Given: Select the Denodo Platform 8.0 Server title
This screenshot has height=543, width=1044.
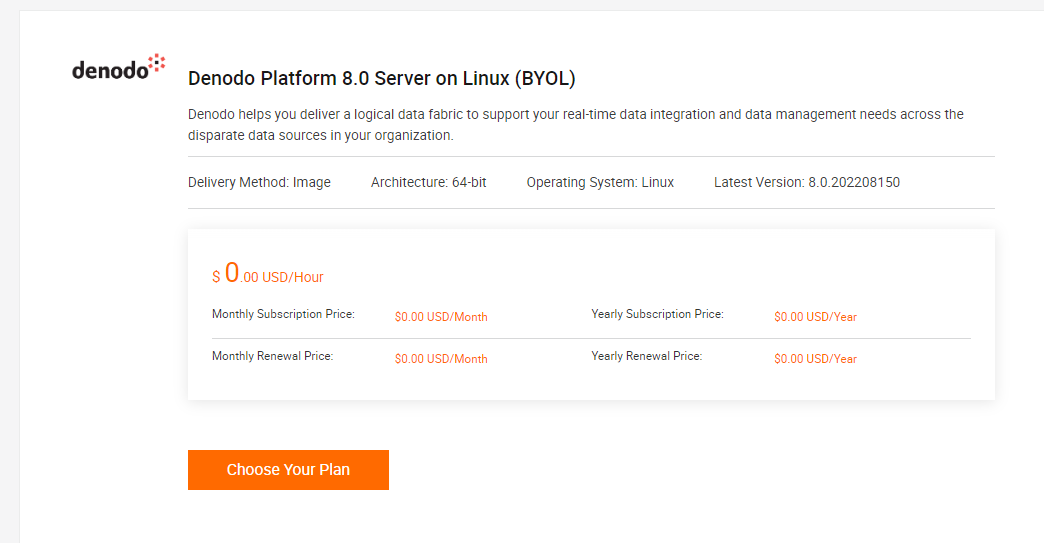Looking at the screenshot, I should (382, 79).
